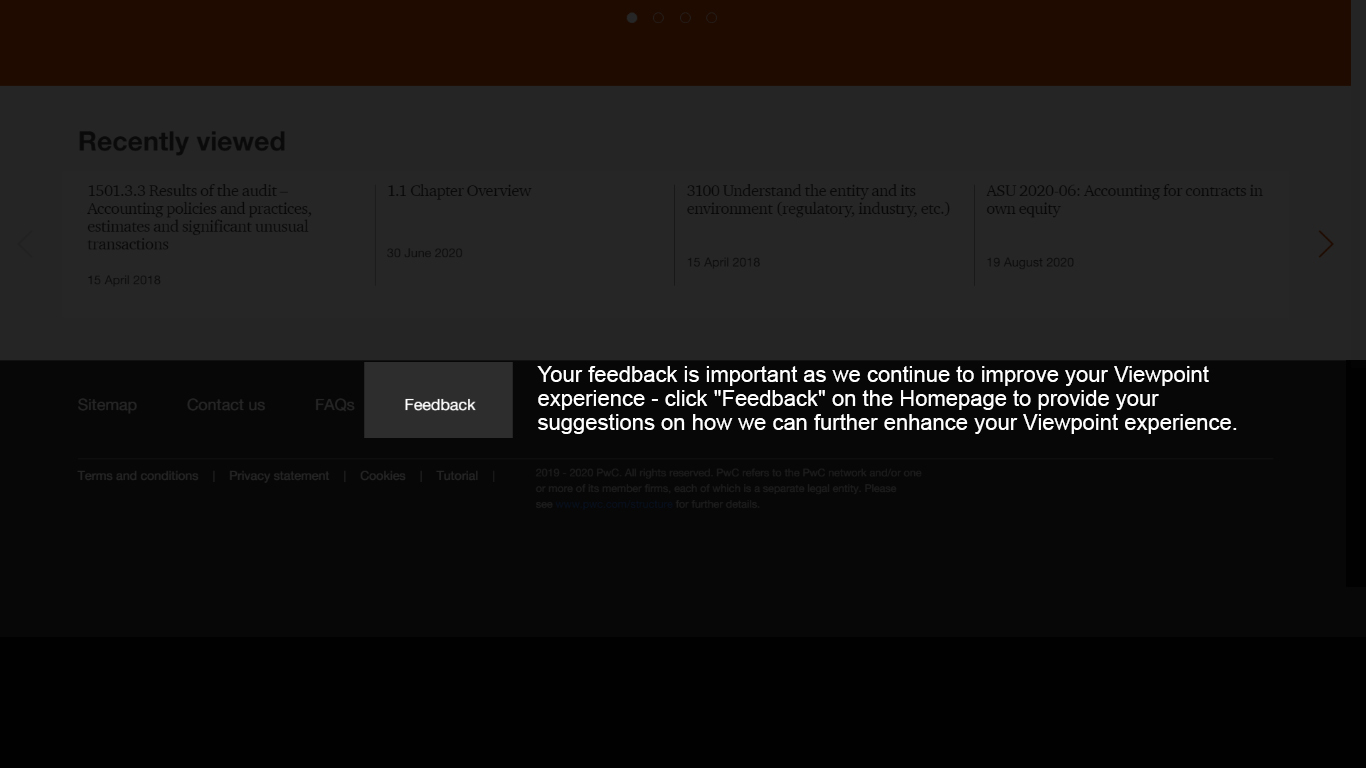Select the fourth carousel dot

pos(711,17)
